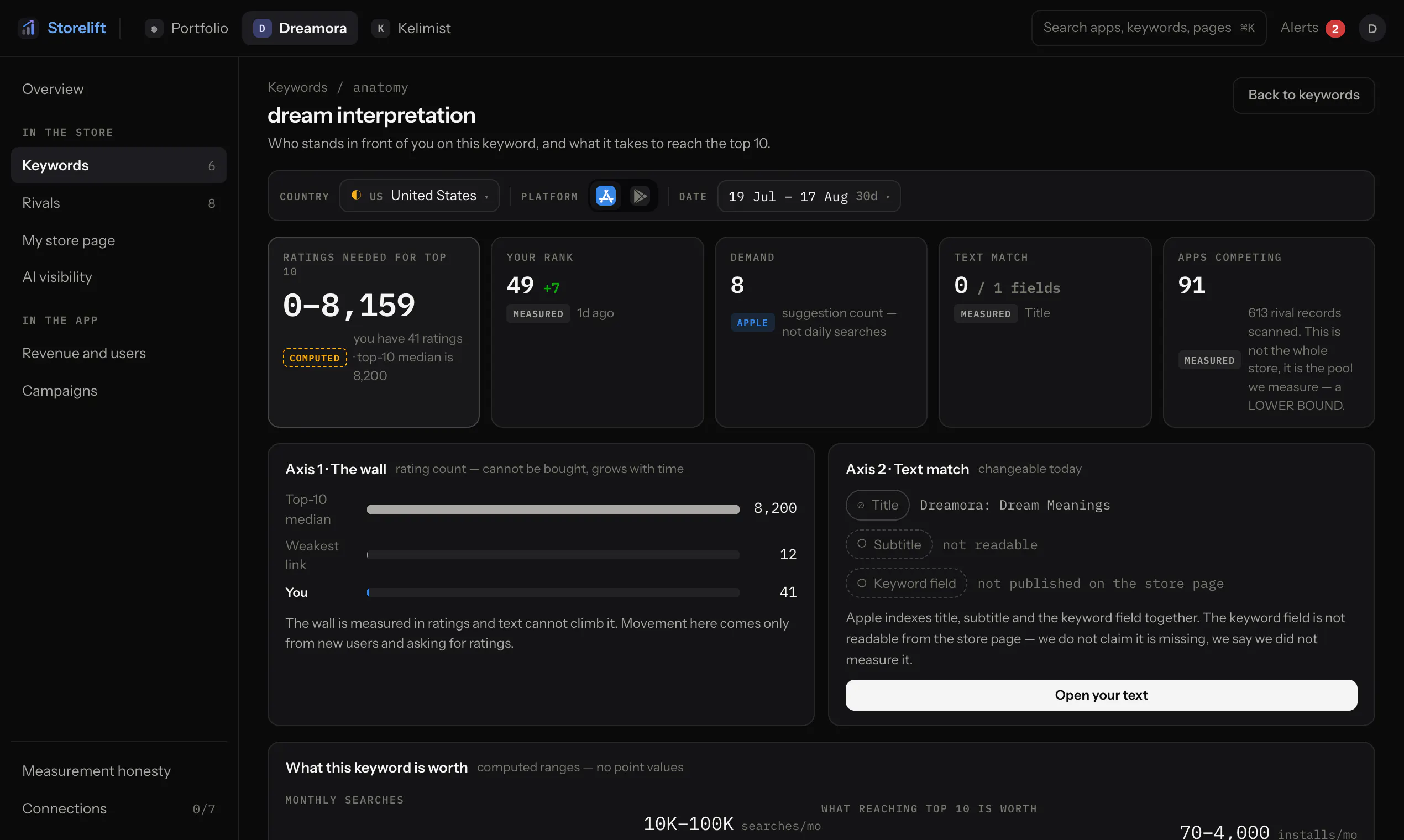This screenshot has height=840, width=1404.
Task: Click the Top-10 median rating bar
Action: pos(553,510)
